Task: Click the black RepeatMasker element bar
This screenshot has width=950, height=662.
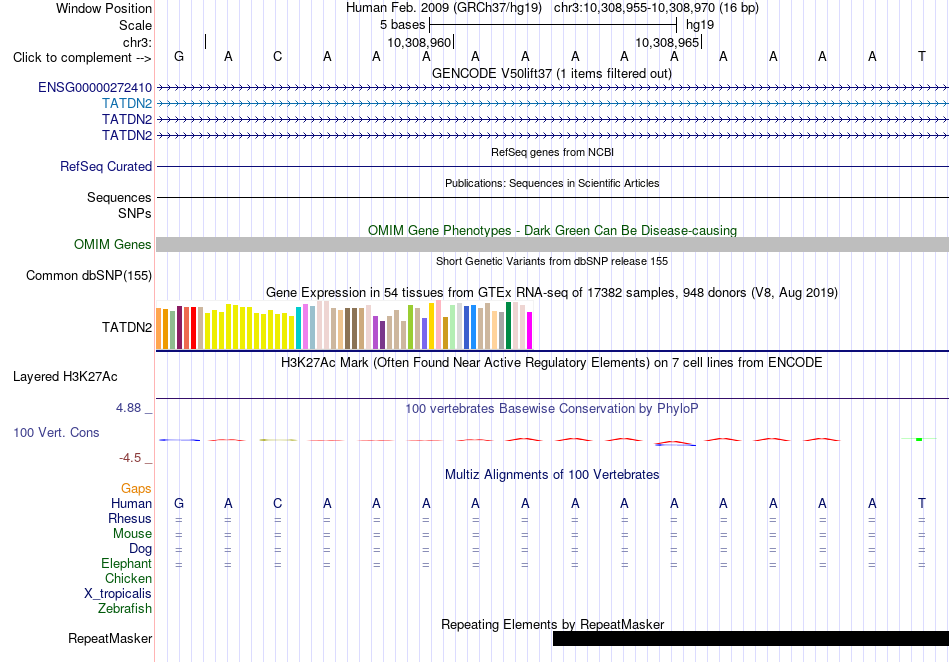Action: tap(751, 638)
